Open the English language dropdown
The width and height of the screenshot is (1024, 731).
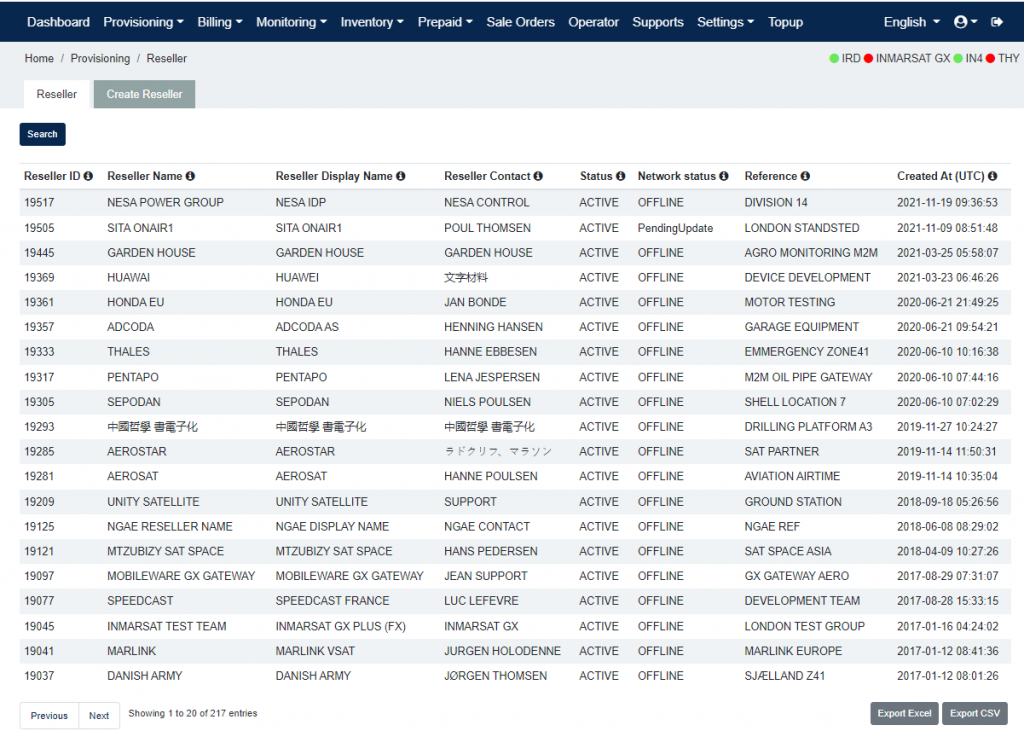912,22
